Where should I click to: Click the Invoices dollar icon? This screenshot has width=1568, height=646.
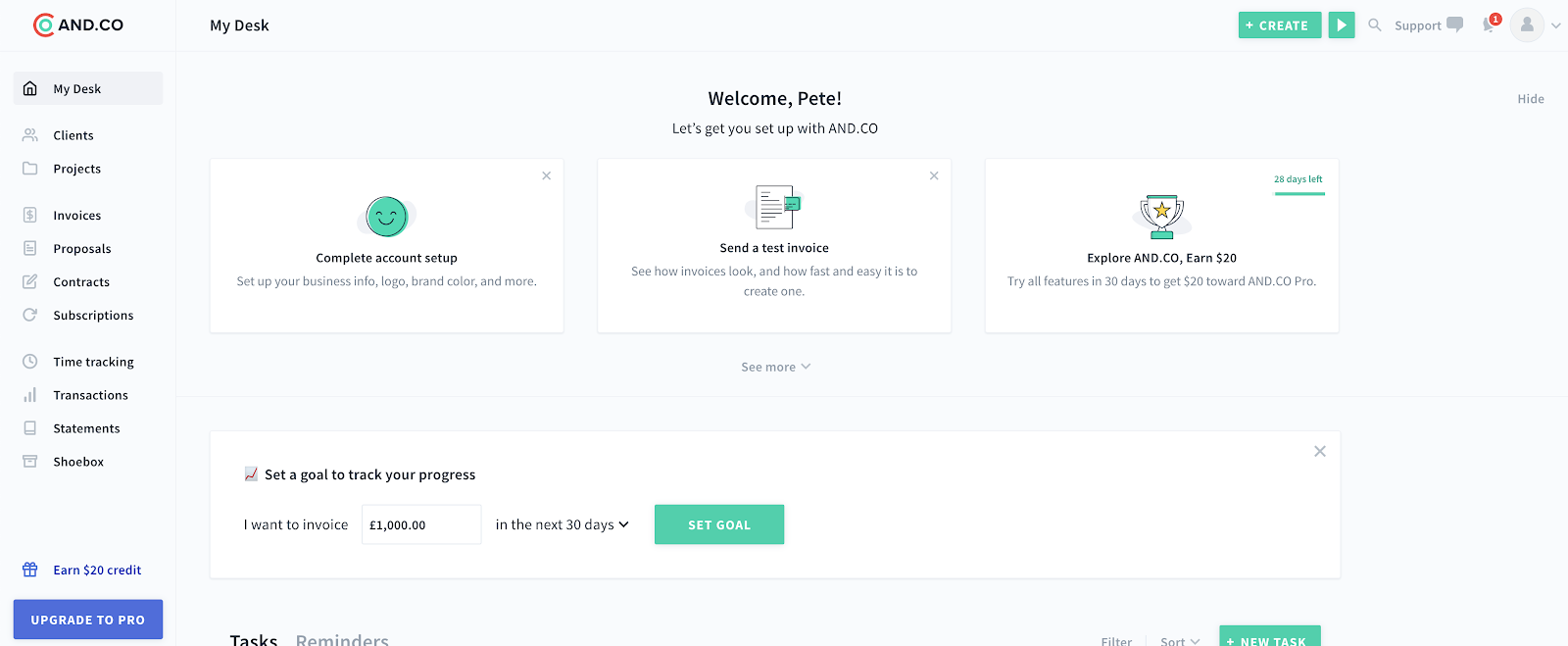click(30, 215)
